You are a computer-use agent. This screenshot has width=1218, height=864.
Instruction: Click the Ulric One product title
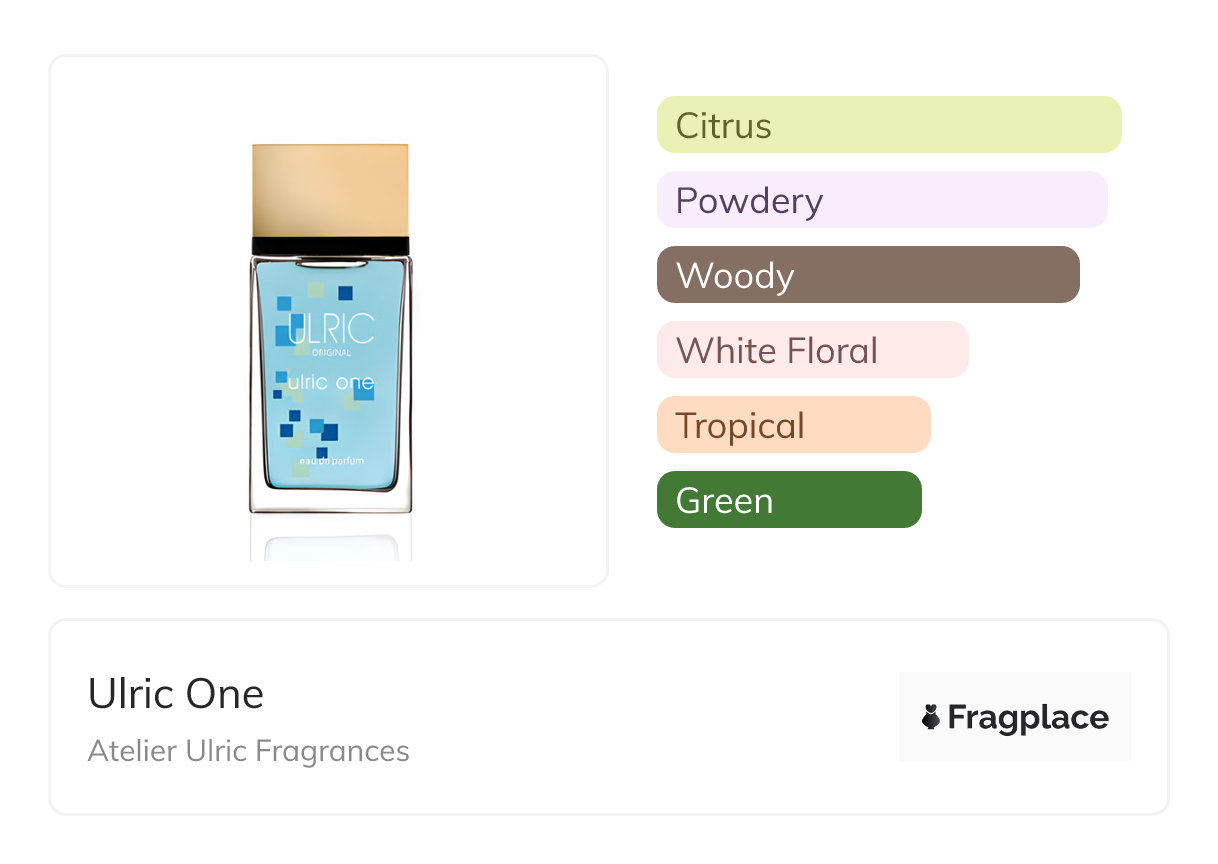tap(176, 693)
